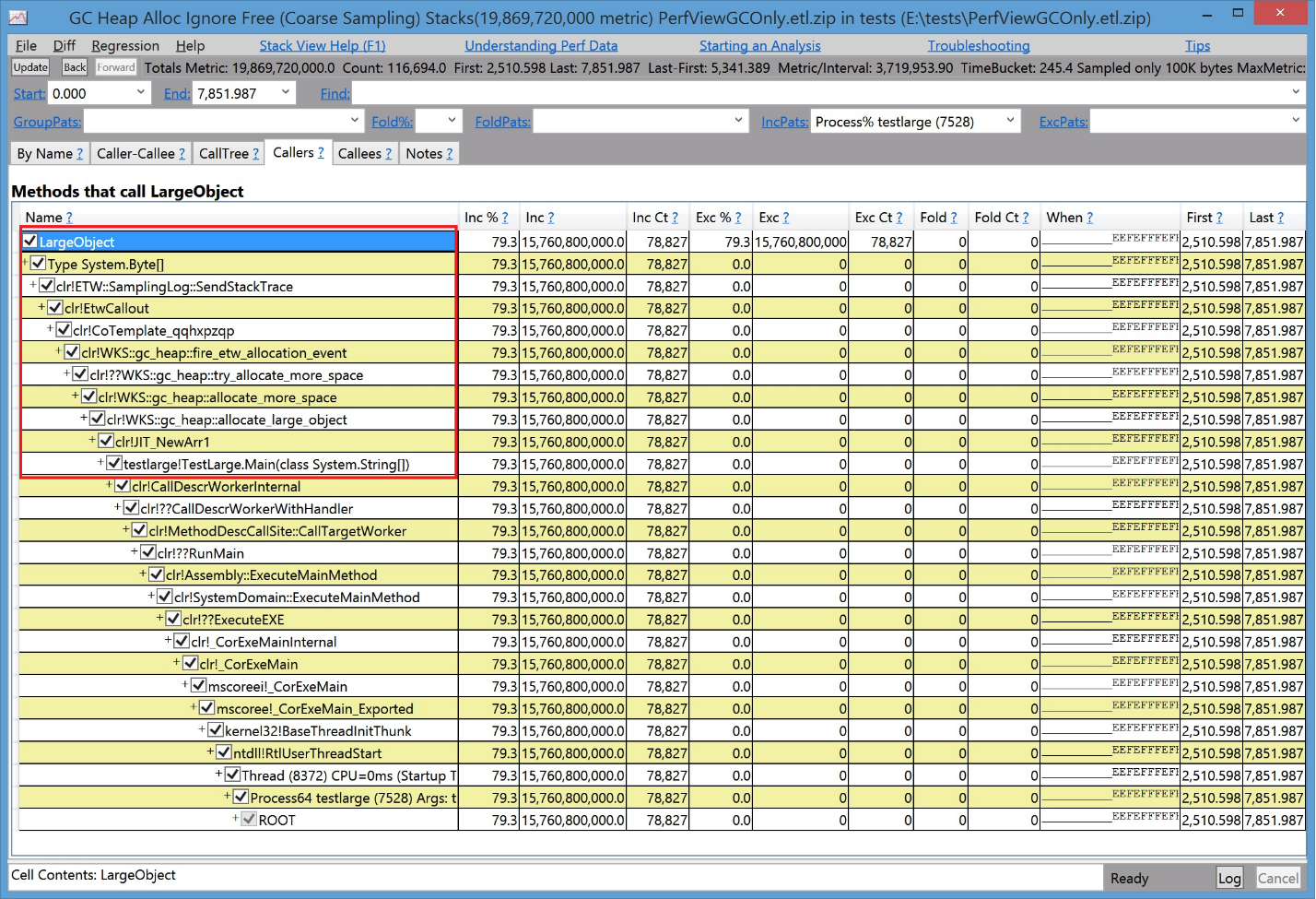Viewport: 1316px width, 899px height.
Task: Open the Log button in status bar
Action: (x=1229, y=878)
